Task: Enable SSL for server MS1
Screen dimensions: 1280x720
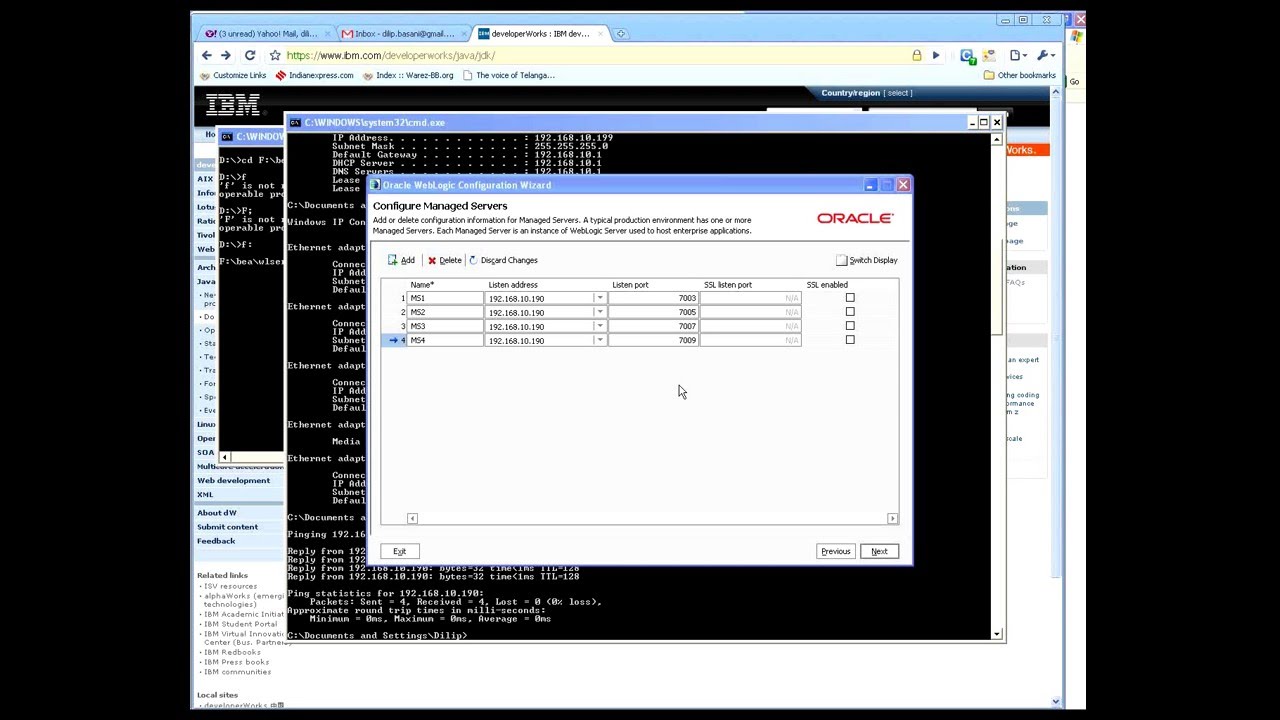Action: [x=850, y=298]
